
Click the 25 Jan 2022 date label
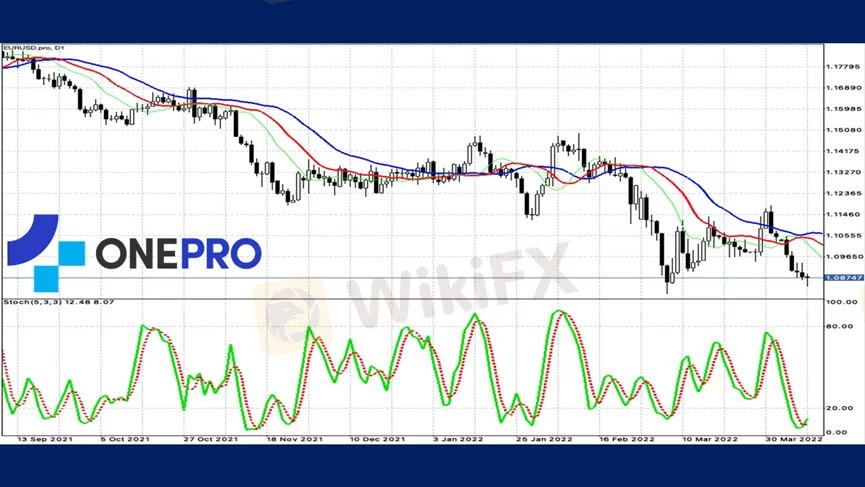tap(544, 440)
